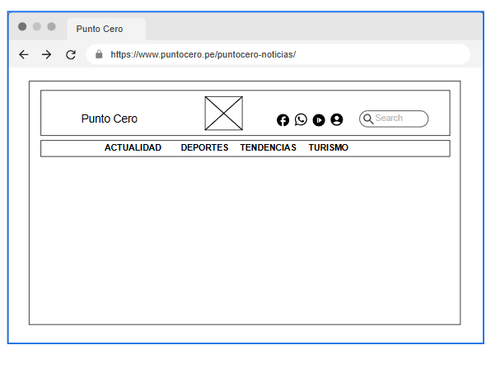Click the third gray window dot
The image size is (500, 382).
(51, 27)
